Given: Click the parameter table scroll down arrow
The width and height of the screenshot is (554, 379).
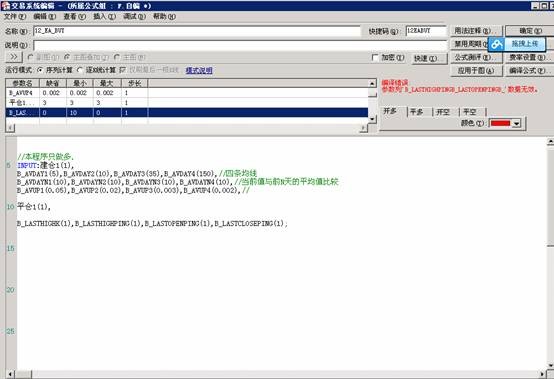Looking at the screenshot, I should tap(372, 119).
